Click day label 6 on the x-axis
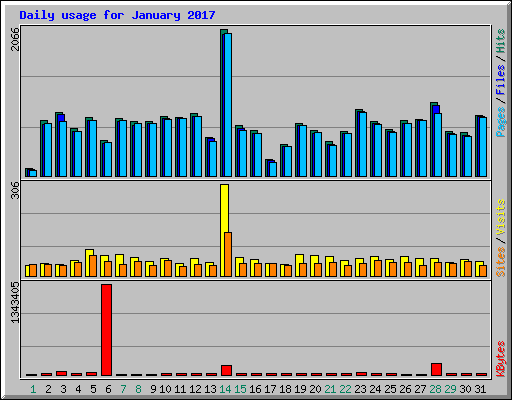 pyautogui.click(x=108, y=389)
